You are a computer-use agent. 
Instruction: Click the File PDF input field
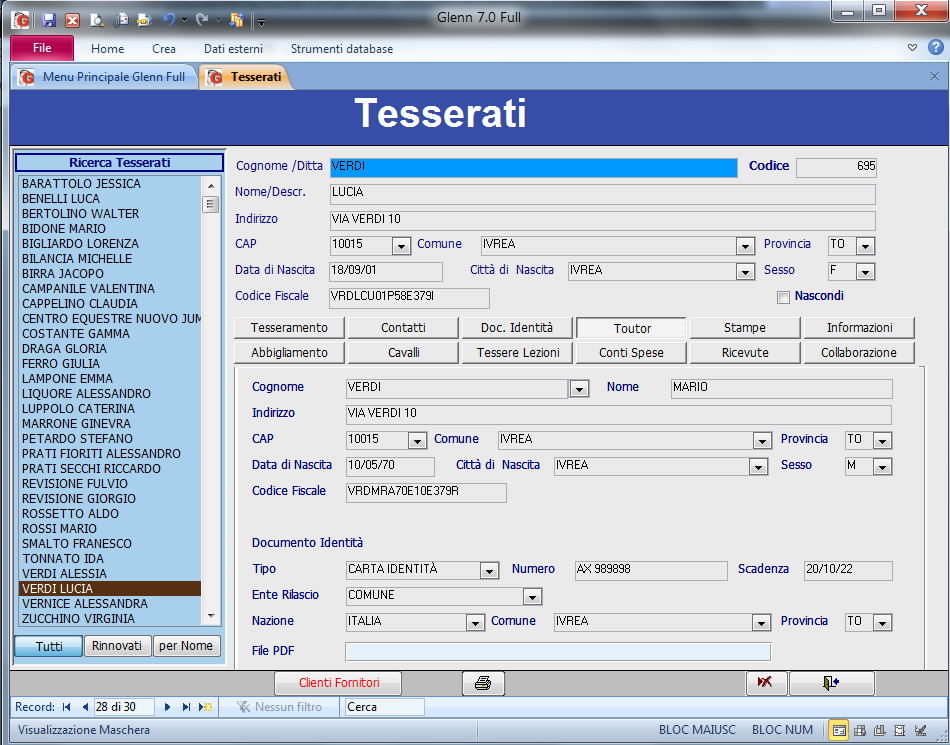coord(558,652)
